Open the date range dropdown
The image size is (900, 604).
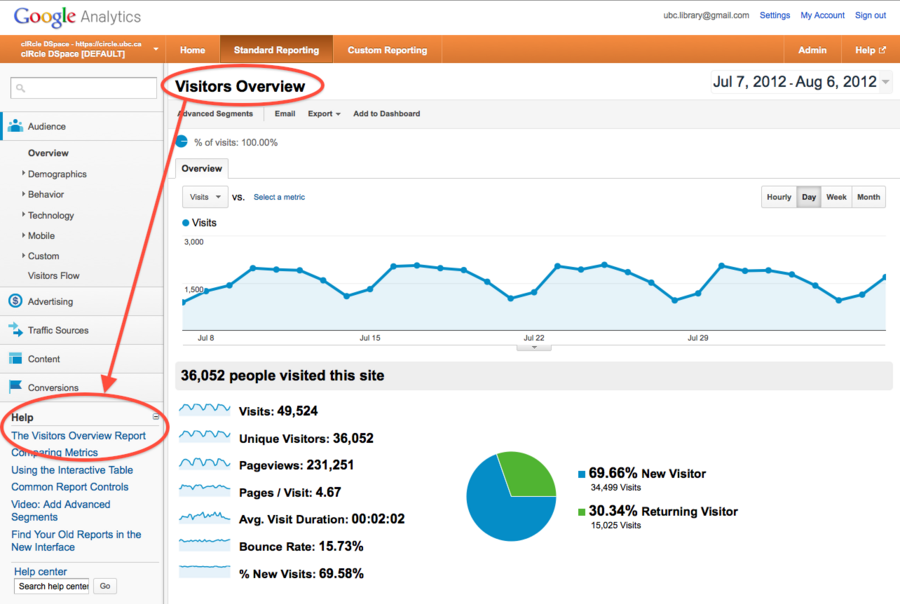tap(886, 82)
